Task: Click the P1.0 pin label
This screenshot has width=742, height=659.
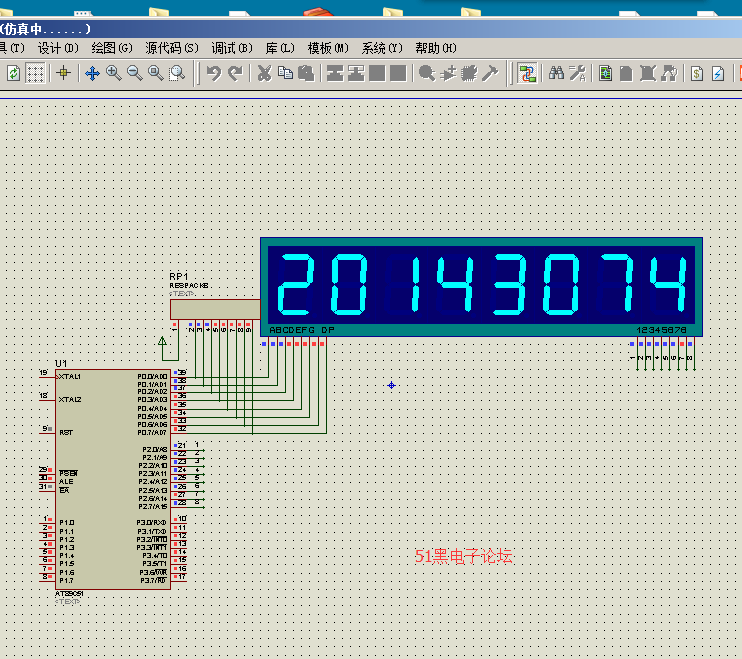Action: coord(67,523)
